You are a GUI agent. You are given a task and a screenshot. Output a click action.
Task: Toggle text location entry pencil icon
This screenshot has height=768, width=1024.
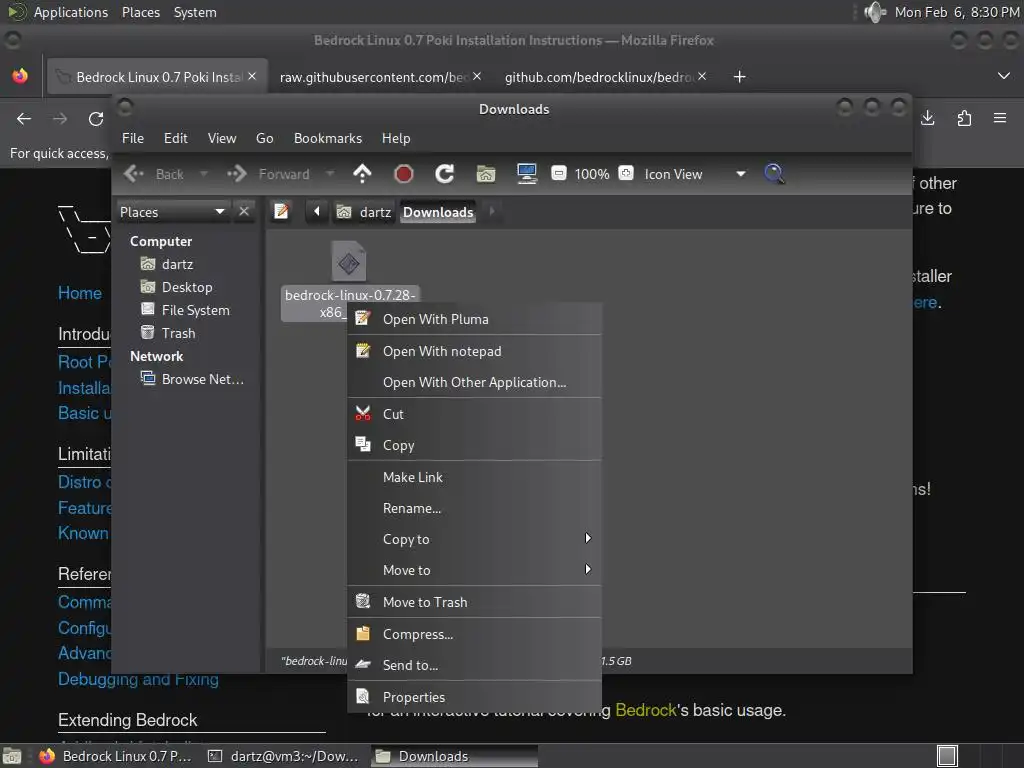coord(281,212)
